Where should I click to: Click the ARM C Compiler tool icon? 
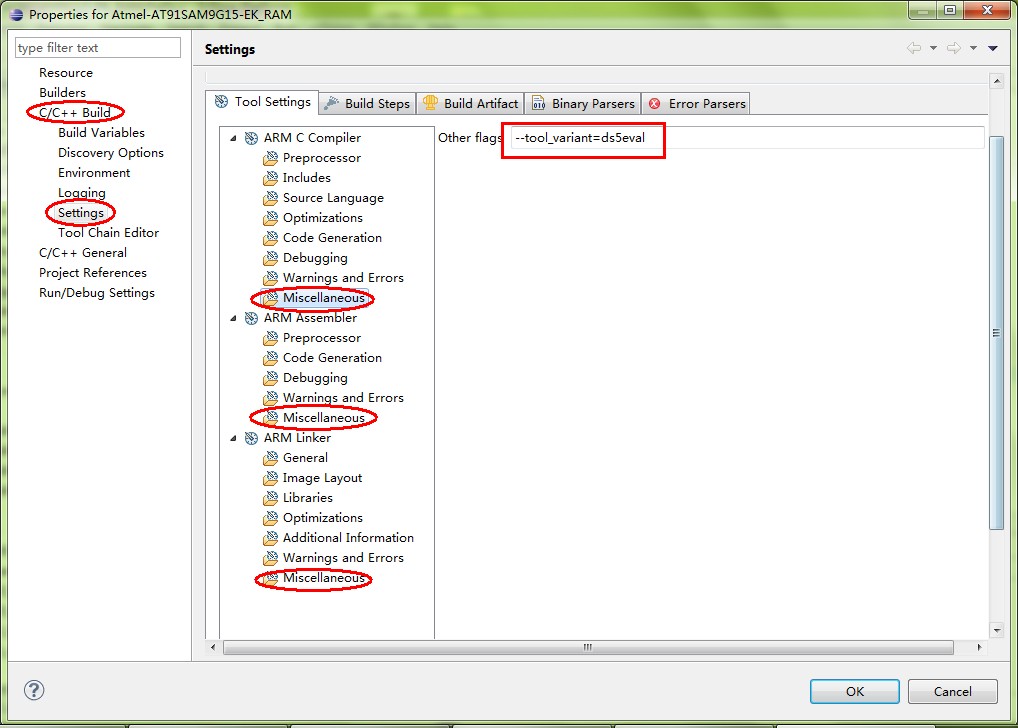251,138
